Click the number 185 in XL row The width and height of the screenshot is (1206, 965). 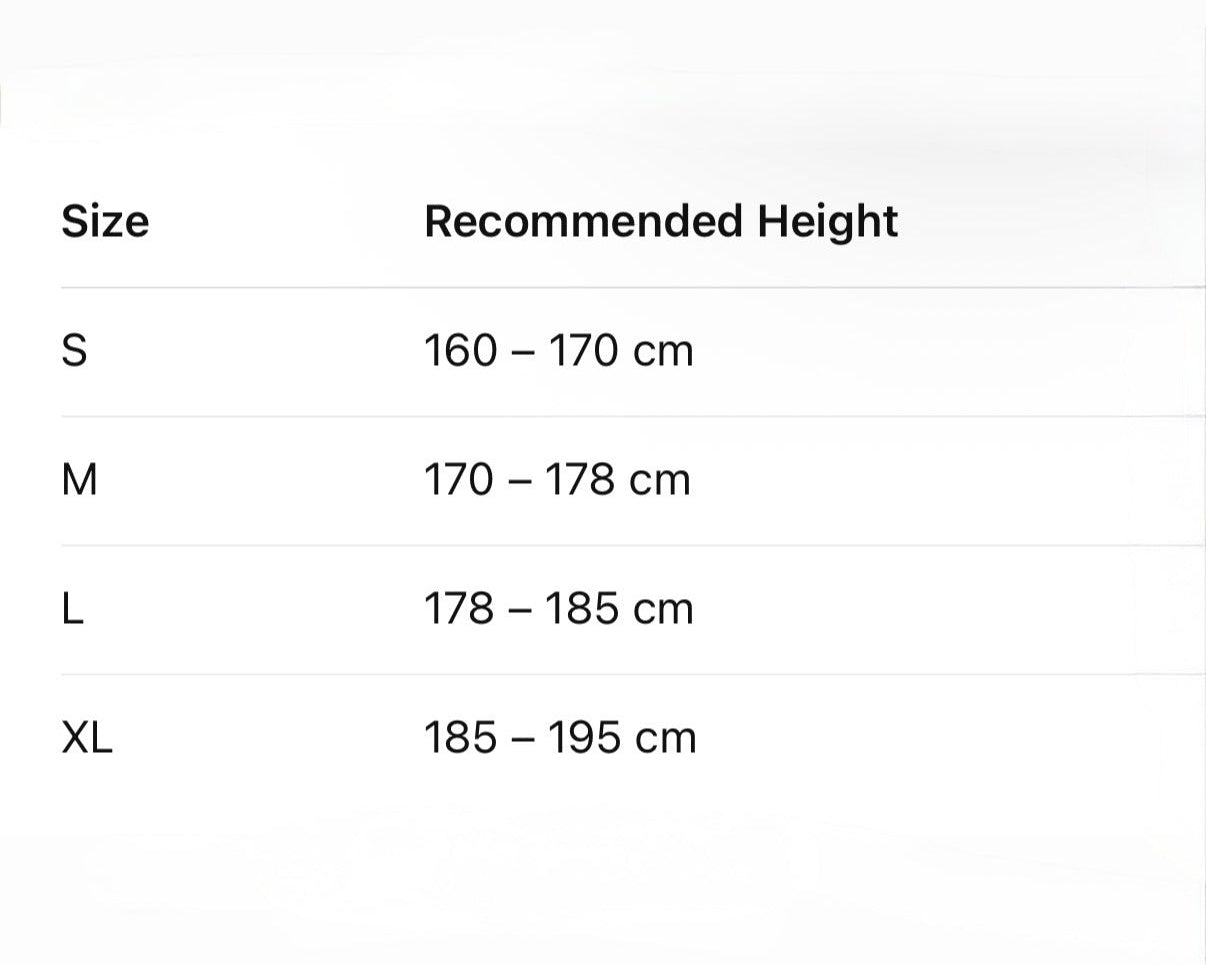tap(460, 738)
